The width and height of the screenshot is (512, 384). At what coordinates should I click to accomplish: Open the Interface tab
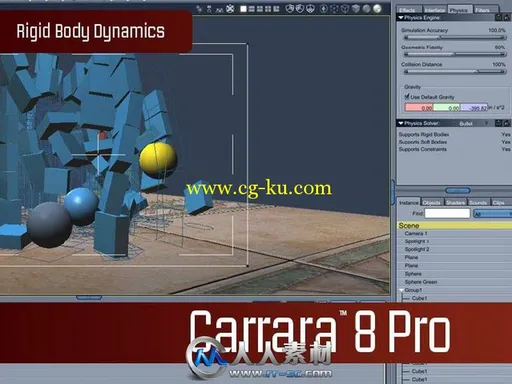click(435, 10)
